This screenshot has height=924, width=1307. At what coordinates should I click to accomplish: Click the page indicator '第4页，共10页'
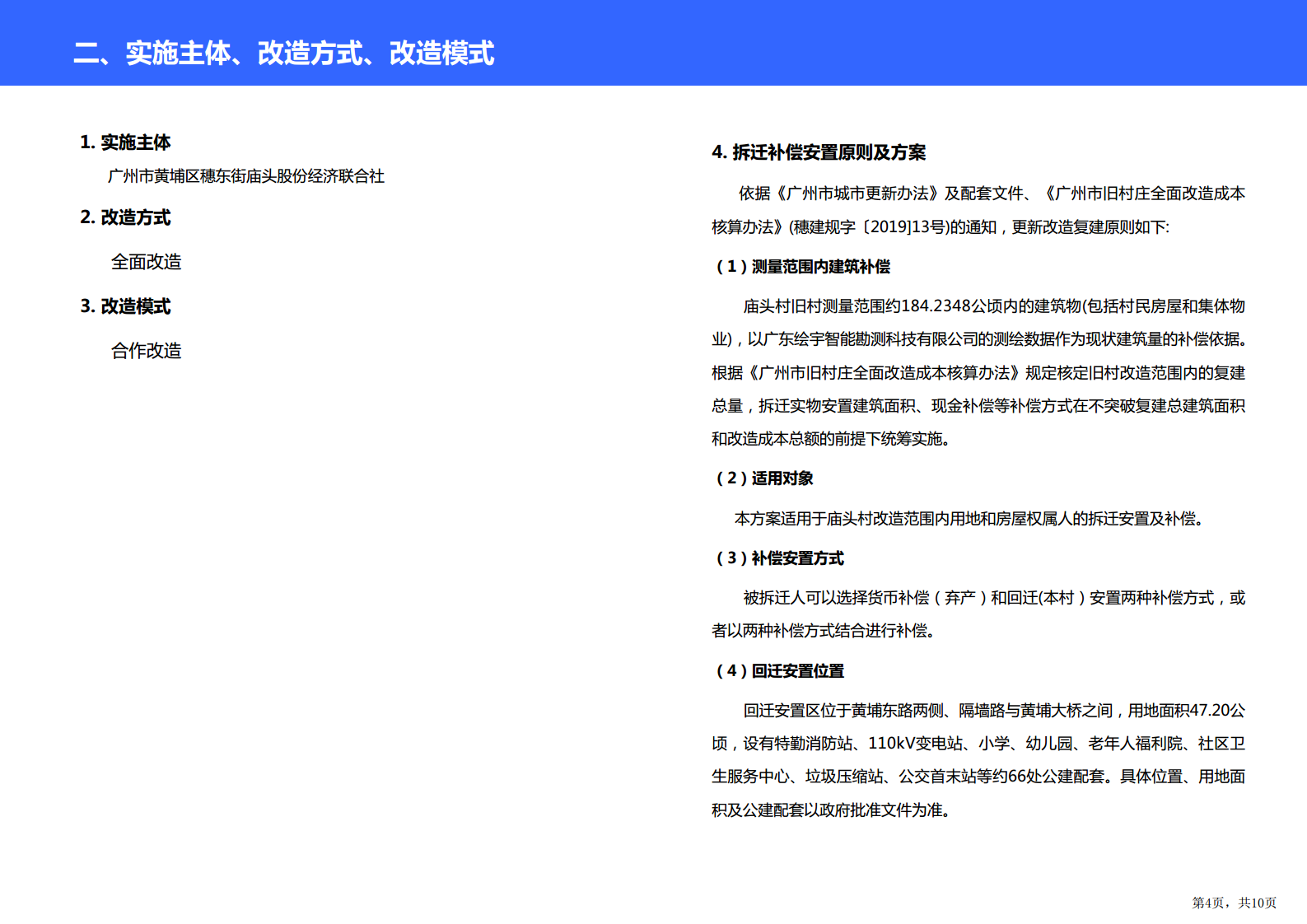point(1234,903)
